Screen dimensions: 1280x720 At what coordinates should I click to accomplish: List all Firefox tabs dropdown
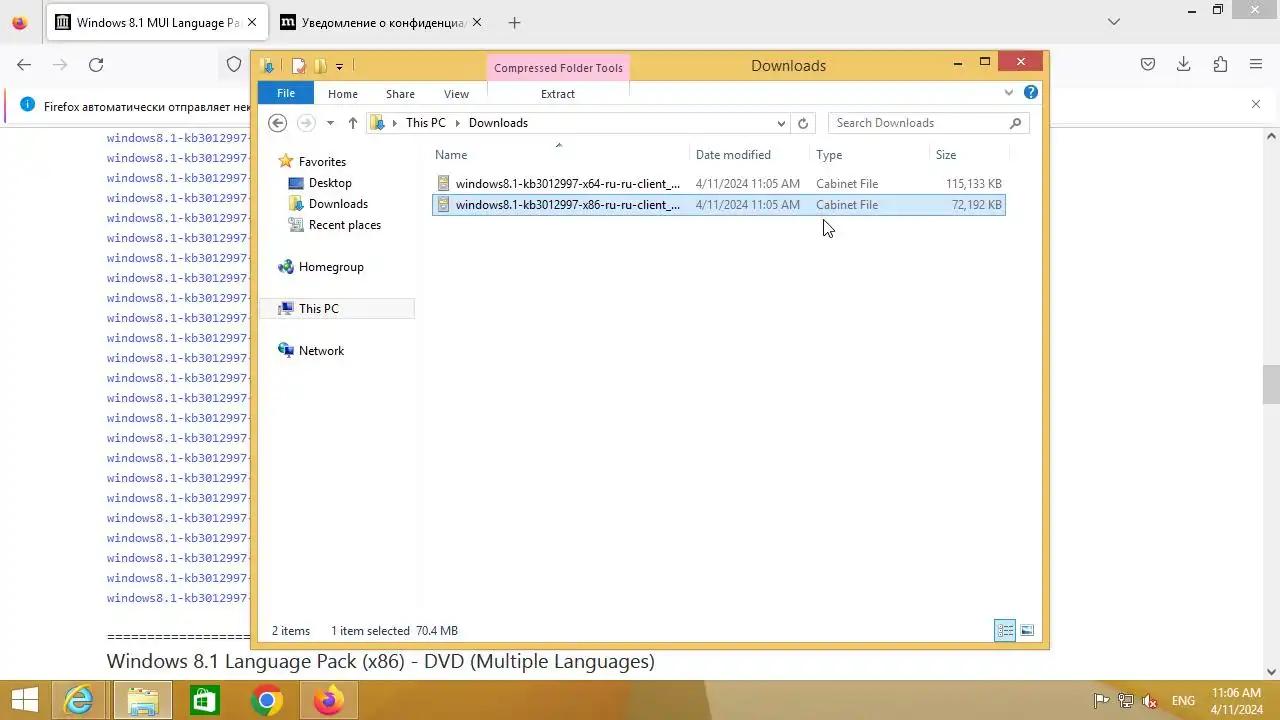[x=1114, y=22]
